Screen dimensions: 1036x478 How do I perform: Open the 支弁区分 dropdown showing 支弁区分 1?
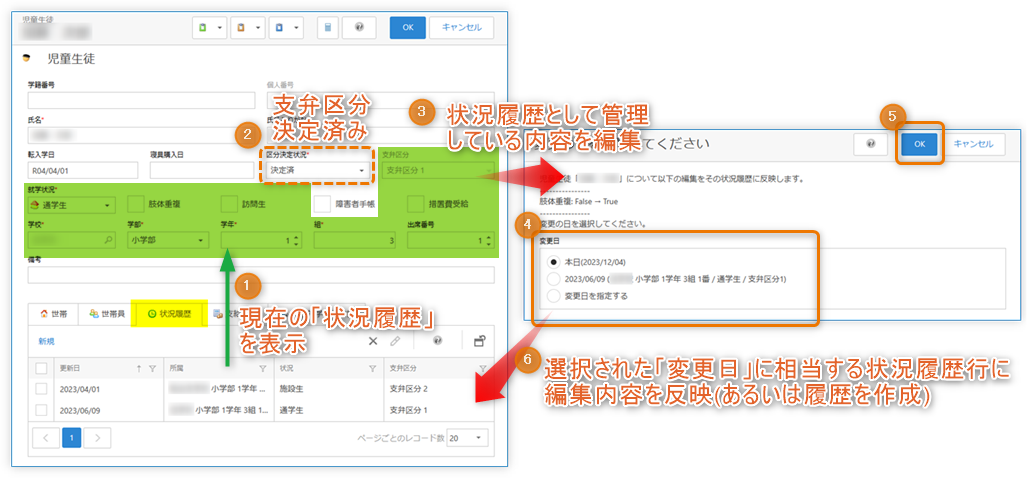[x=437, y=171]
